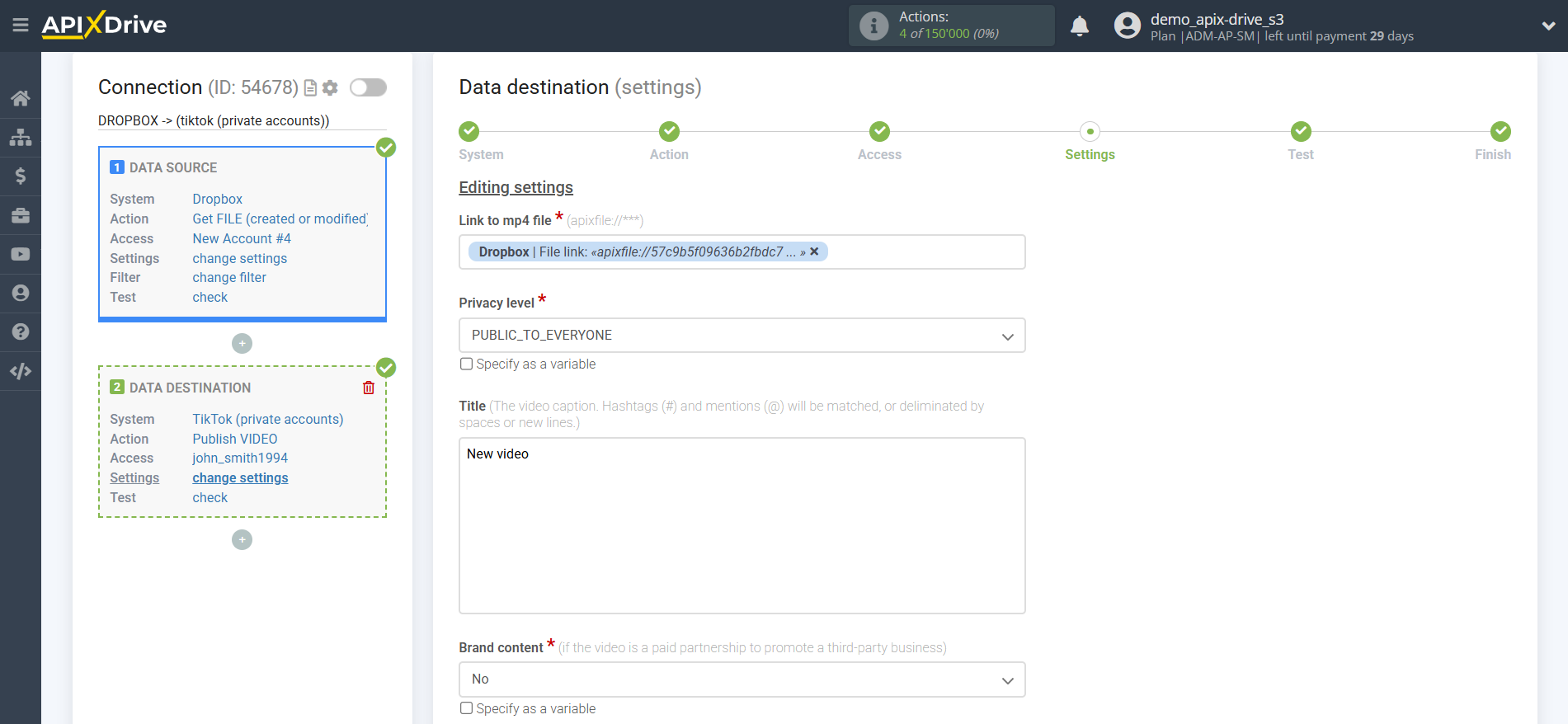Open the code API sidebar icon
The height and width of the screenshot is (724, 1568).
coord(21,371)
